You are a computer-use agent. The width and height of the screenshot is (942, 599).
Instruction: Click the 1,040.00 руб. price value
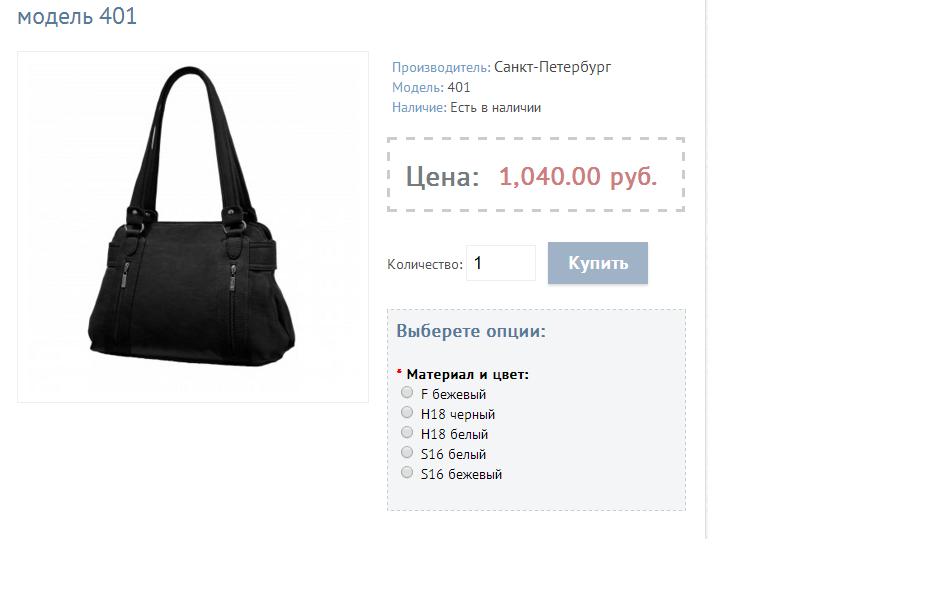578,176
